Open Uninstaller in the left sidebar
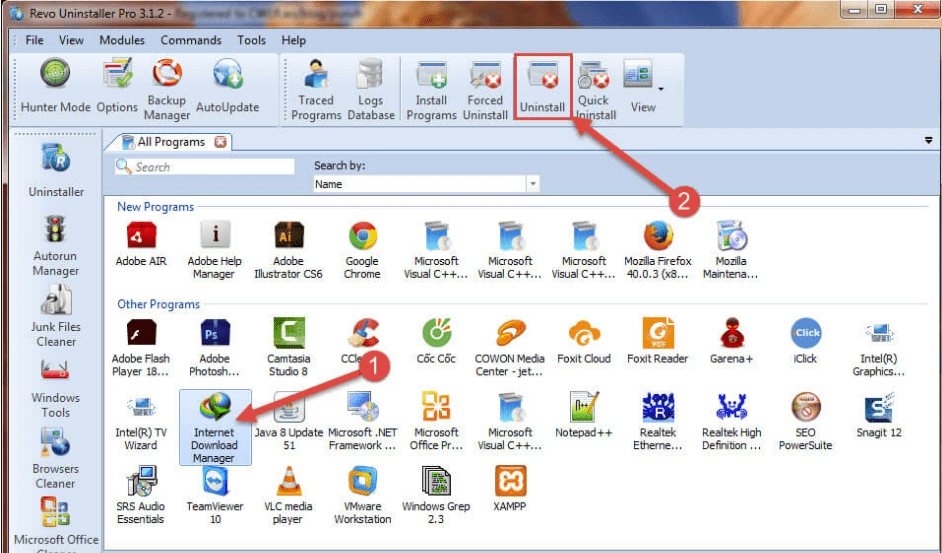The width and height of the screenshot is (942, 553). pyautogui.click(x=56, y=171)
